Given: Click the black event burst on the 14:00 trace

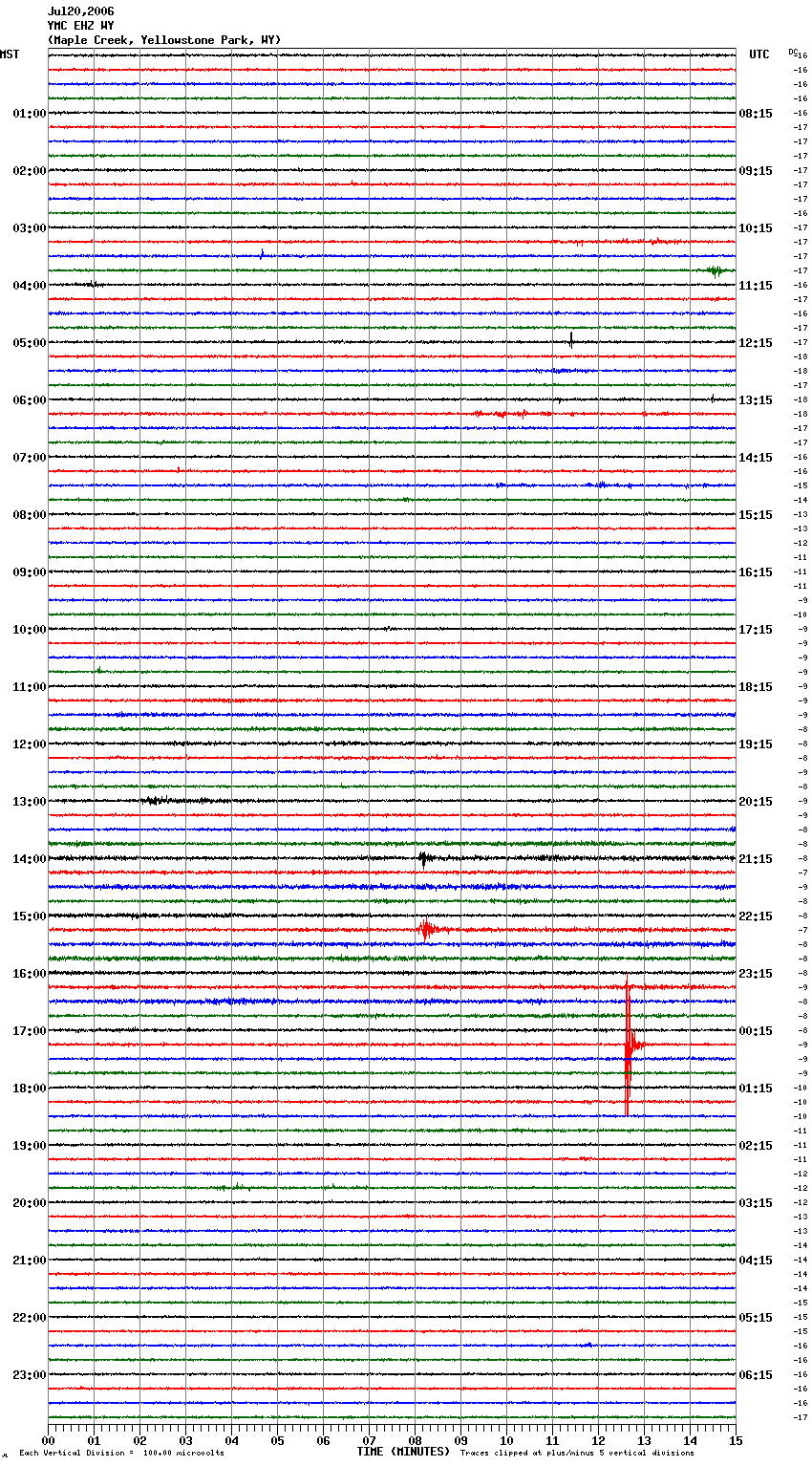Looking at the screenshot, I should [x=423, y=858].
